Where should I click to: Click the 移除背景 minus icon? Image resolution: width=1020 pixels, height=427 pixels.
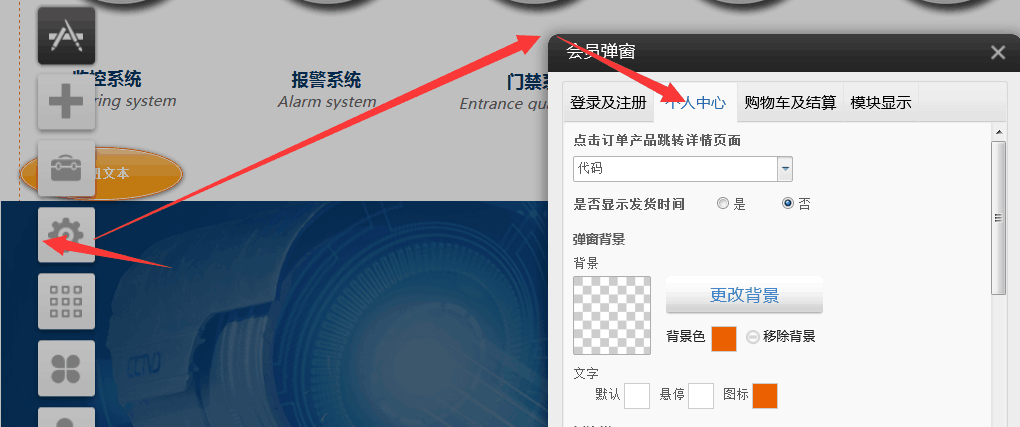753,337
